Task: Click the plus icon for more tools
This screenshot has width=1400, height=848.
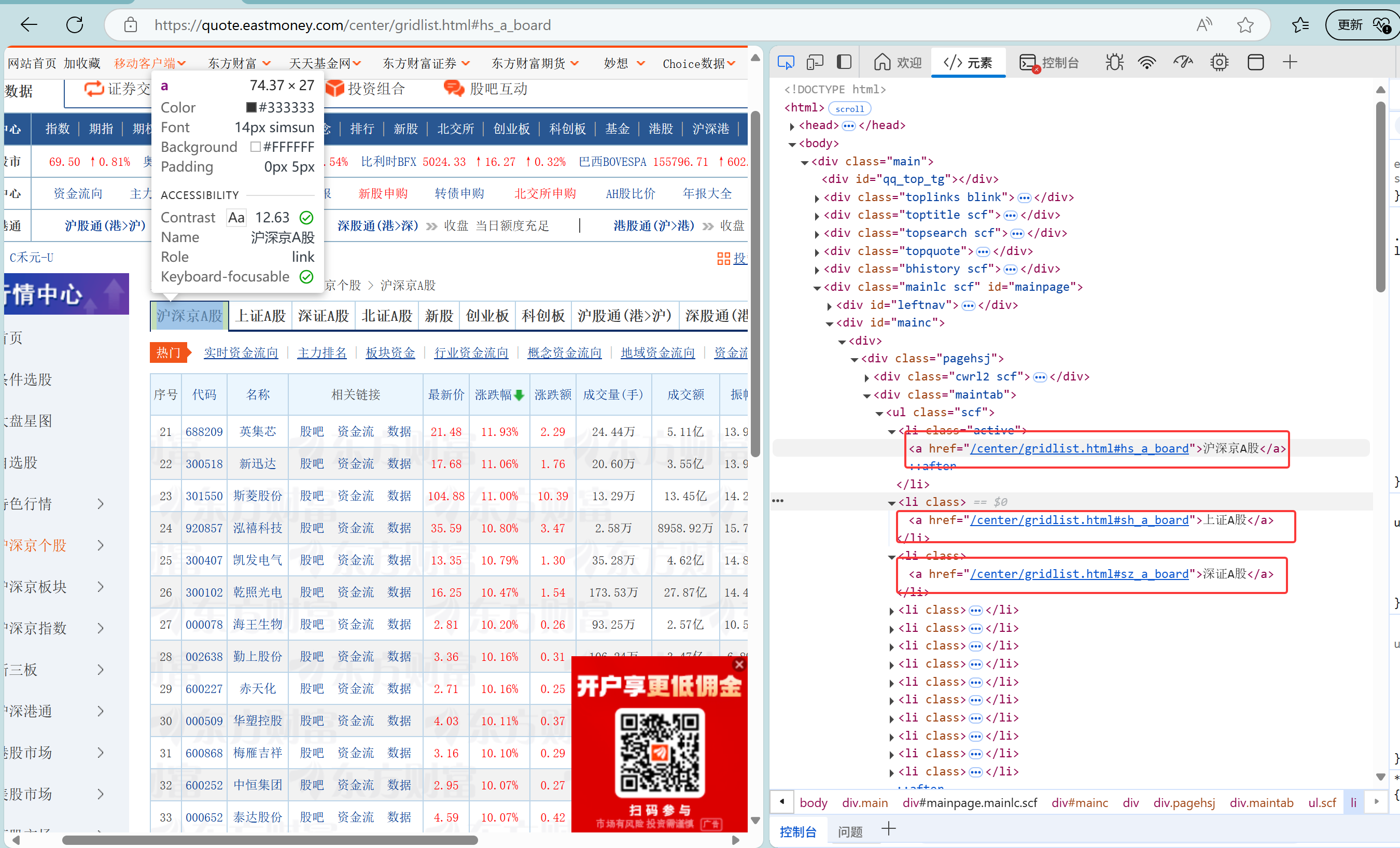Action: (x=1290, y=62)
